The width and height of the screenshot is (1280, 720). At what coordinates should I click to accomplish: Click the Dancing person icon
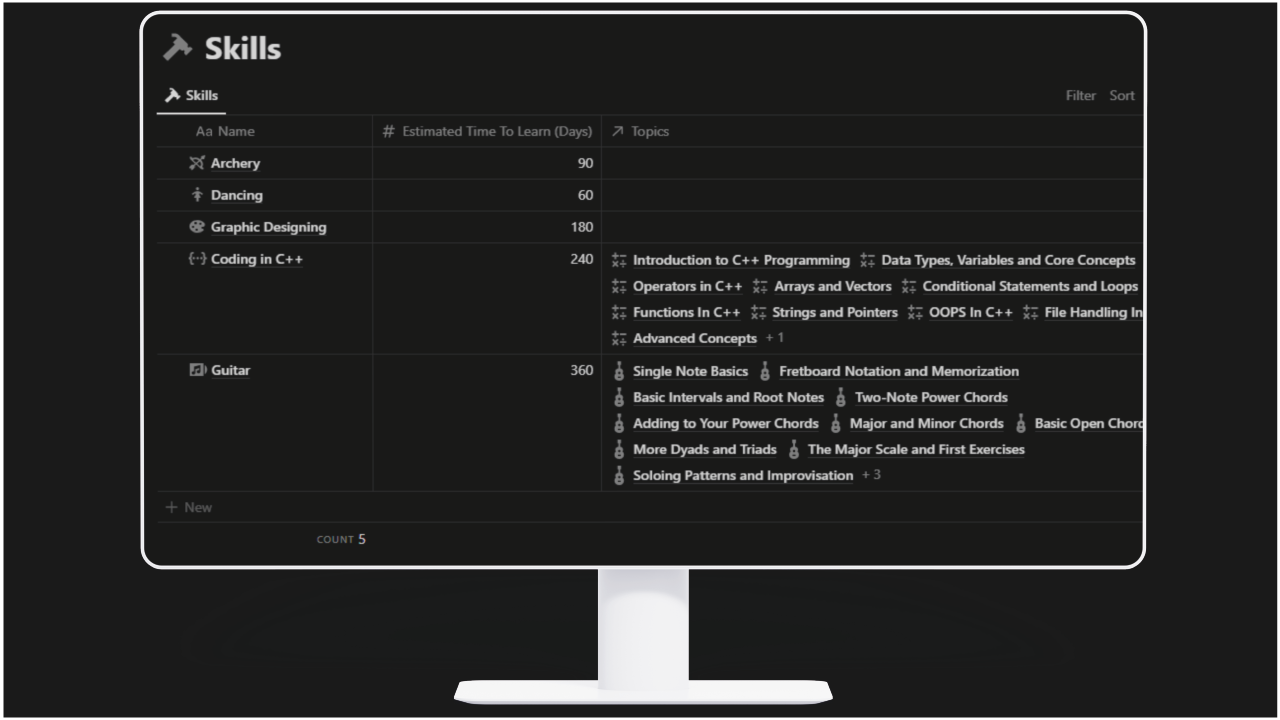click(x=197, y=195)
